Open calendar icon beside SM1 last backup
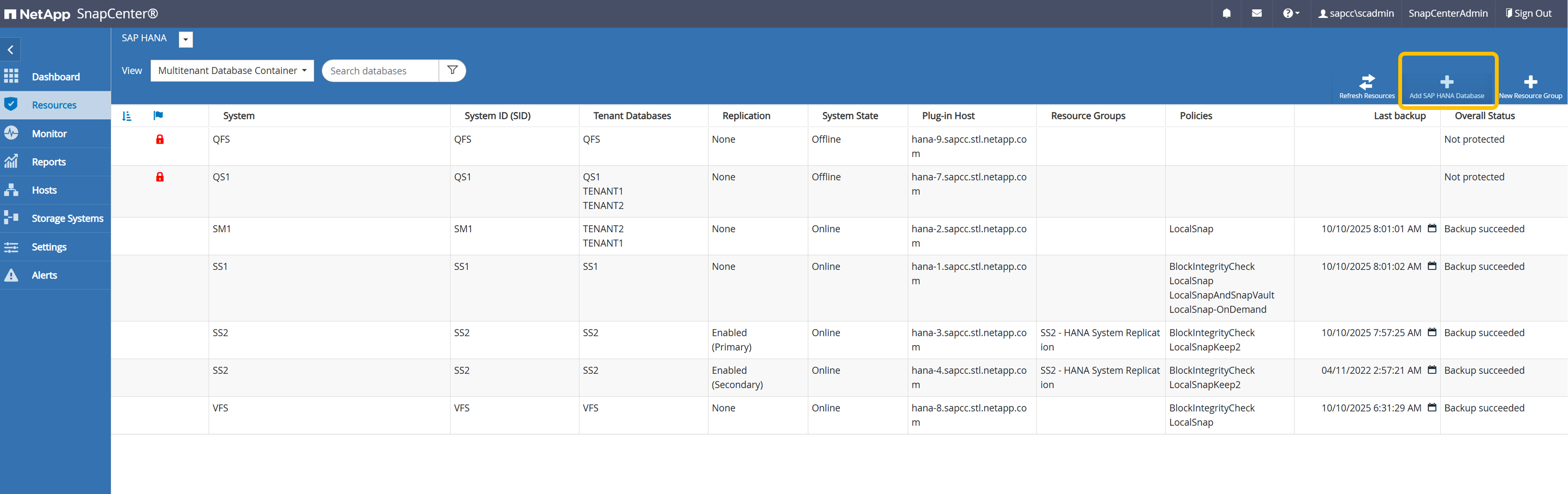Image resolution: width=1568 pixels, height=494 pixels. (1432, 228)
